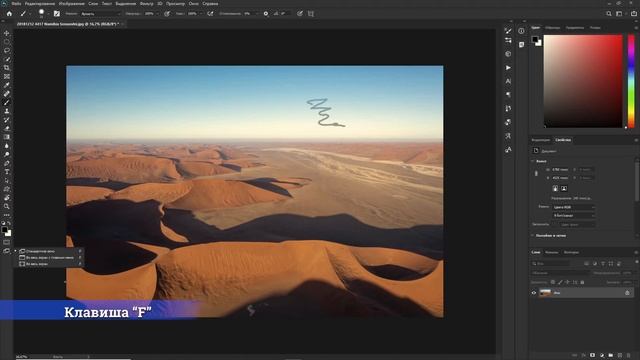Select the Eyedropper tool
Viewport: 640px width, 360px height.
tap(7, 85)
